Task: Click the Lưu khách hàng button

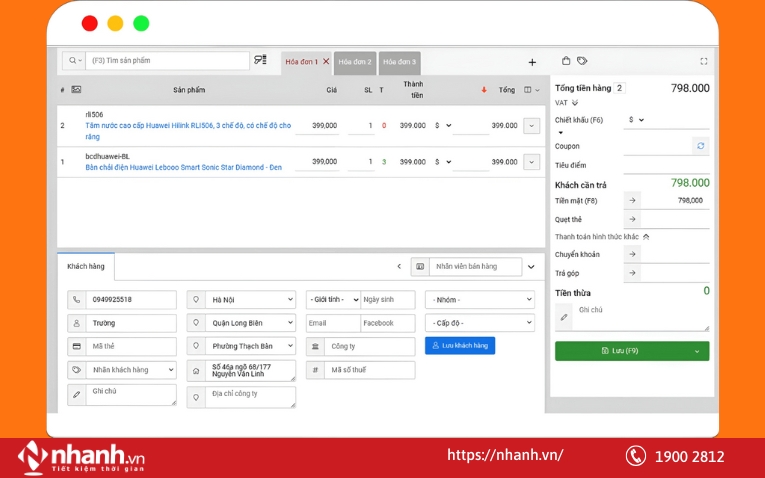Action: (460, 346)
